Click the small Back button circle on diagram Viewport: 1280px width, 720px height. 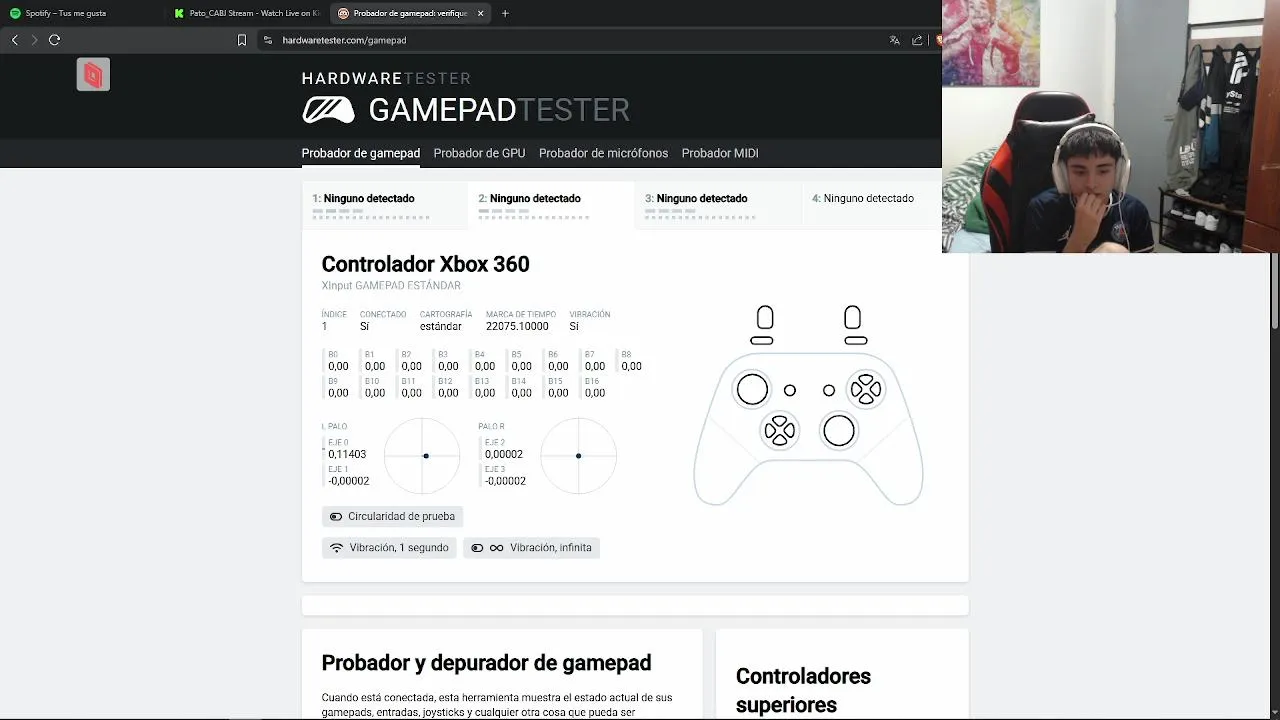pyautogui.click(x=790, y=390)
